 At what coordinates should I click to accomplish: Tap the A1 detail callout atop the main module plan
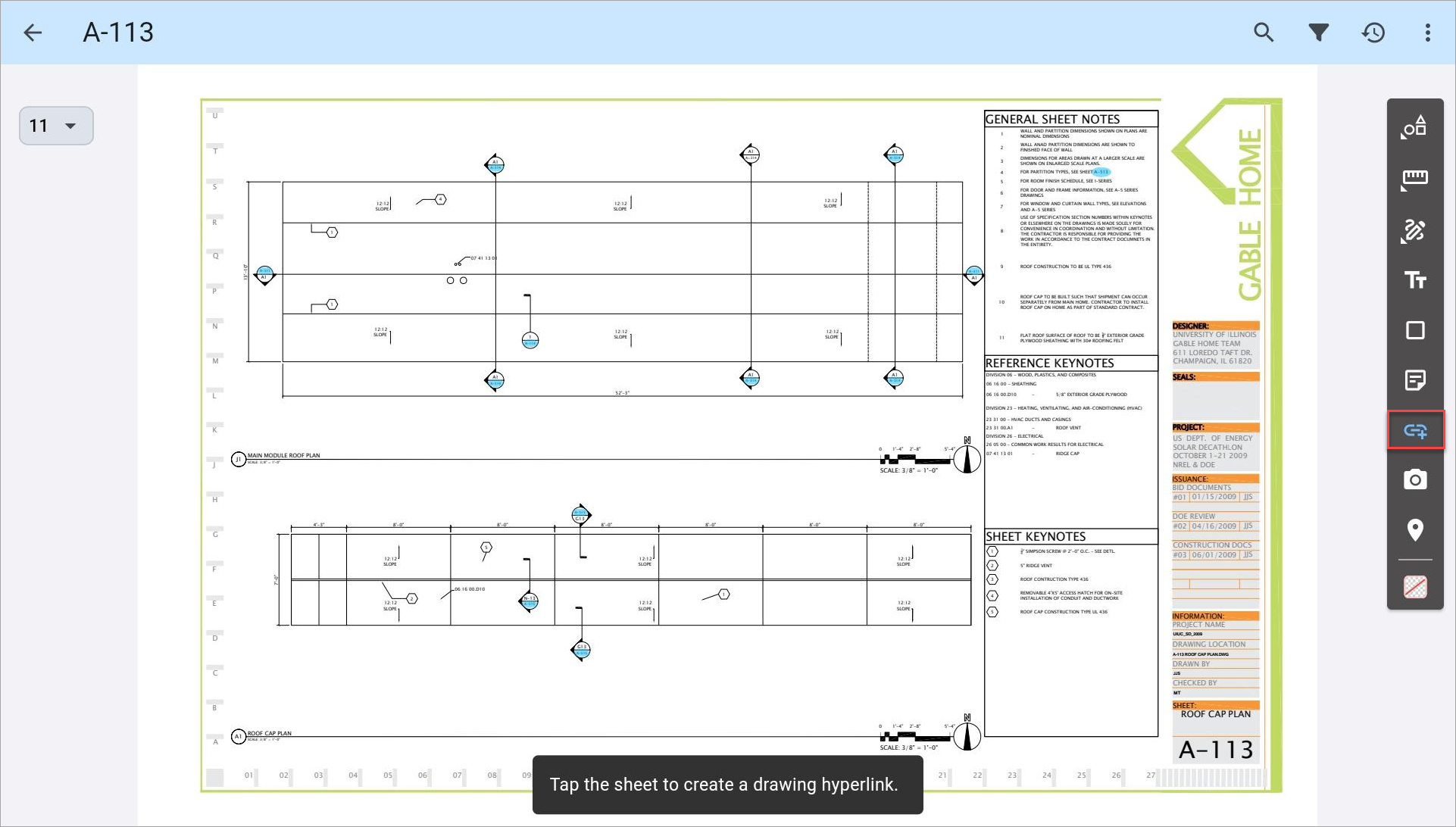click(495, 164)
